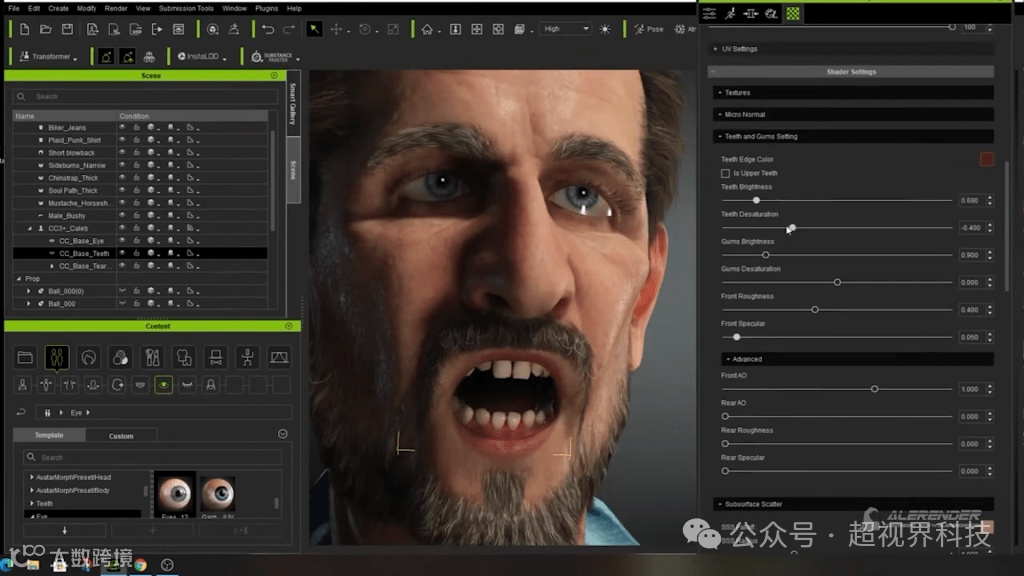This screenshot has height=576, width=1024.
Task: Switch to the Custom content tab
Action: [121, 436]
